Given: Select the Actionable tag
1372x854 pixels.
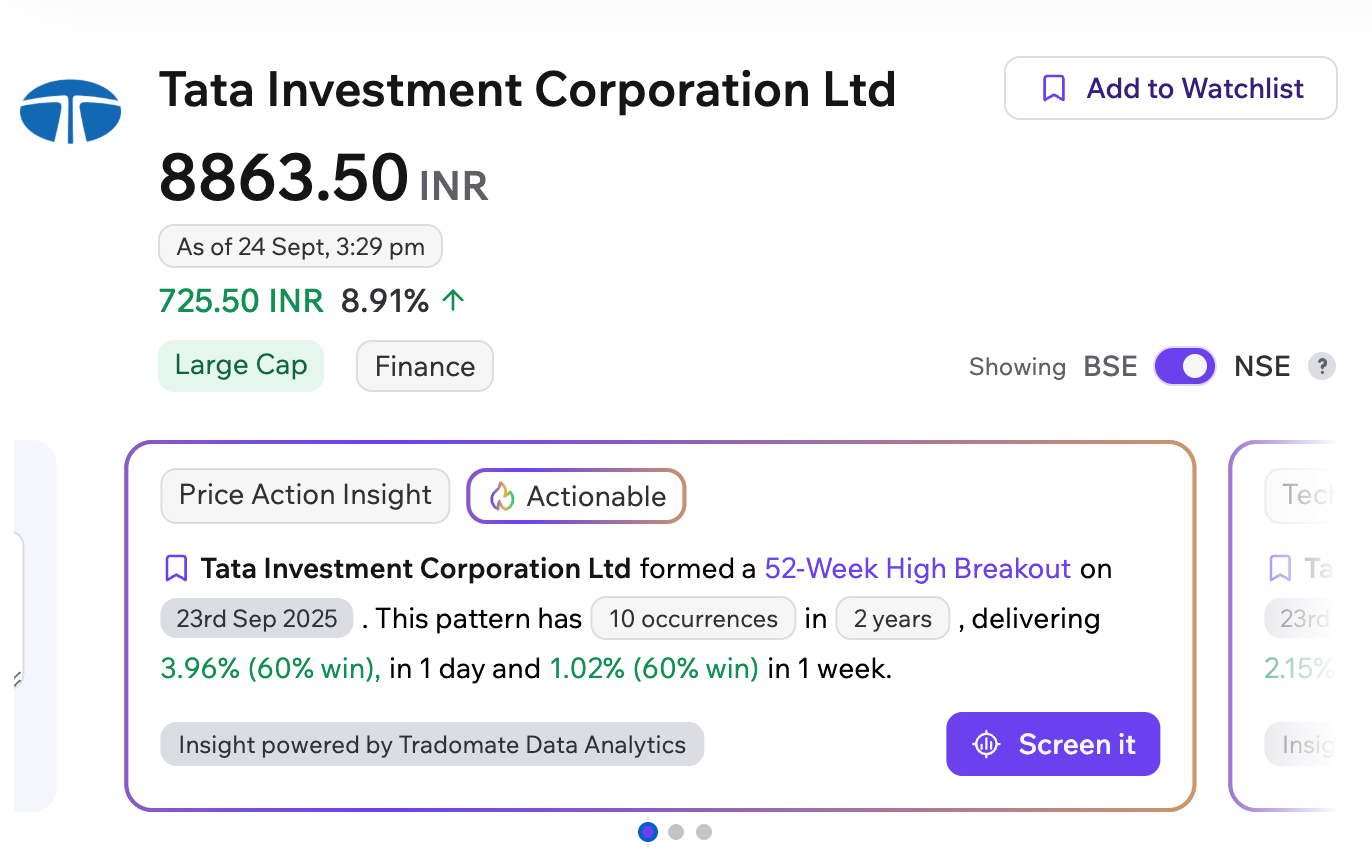Looking at the screenshot, I should pos(576,496).
